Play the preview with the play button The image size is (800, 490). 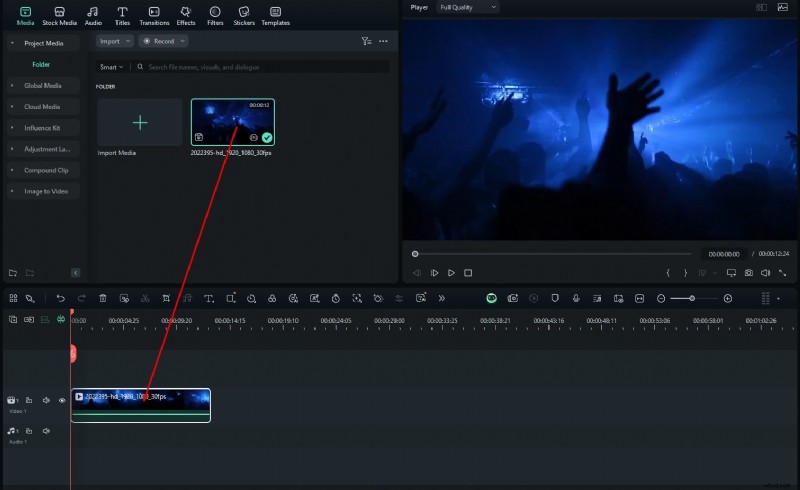coord(451,273)
